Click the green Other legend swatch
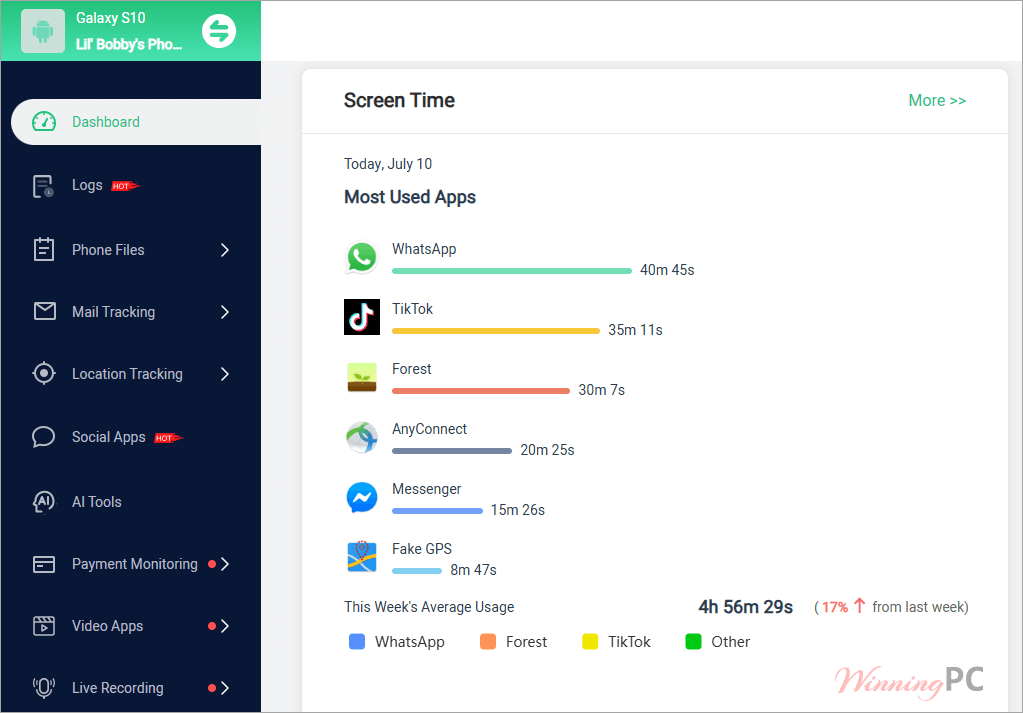This screenshot has width=1023, height=713. pyautogui.click(x=694, y=642)
